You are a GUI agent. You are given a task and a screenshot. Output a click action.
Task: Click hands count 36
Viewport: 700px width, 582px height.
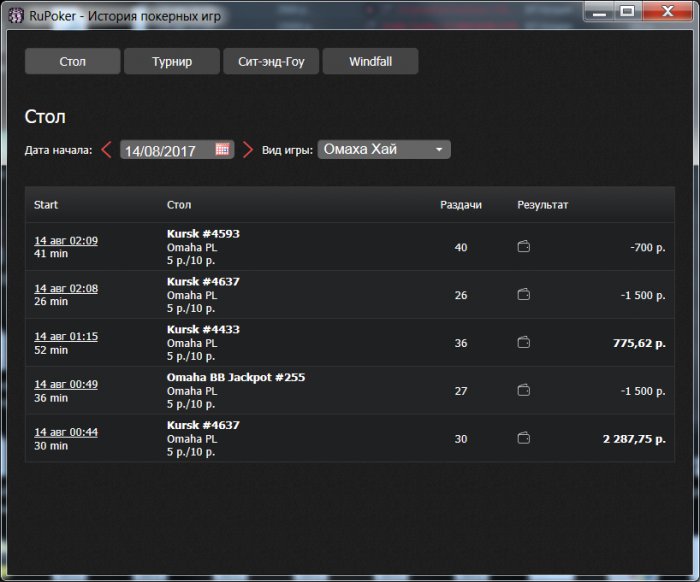tap(461, 343)
